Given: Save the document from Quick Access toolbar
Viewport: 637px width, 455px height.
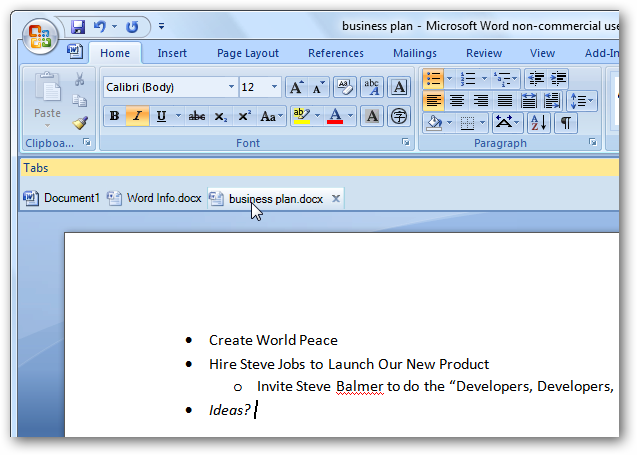Looking at the screenshot, I should tap(79, 26).
